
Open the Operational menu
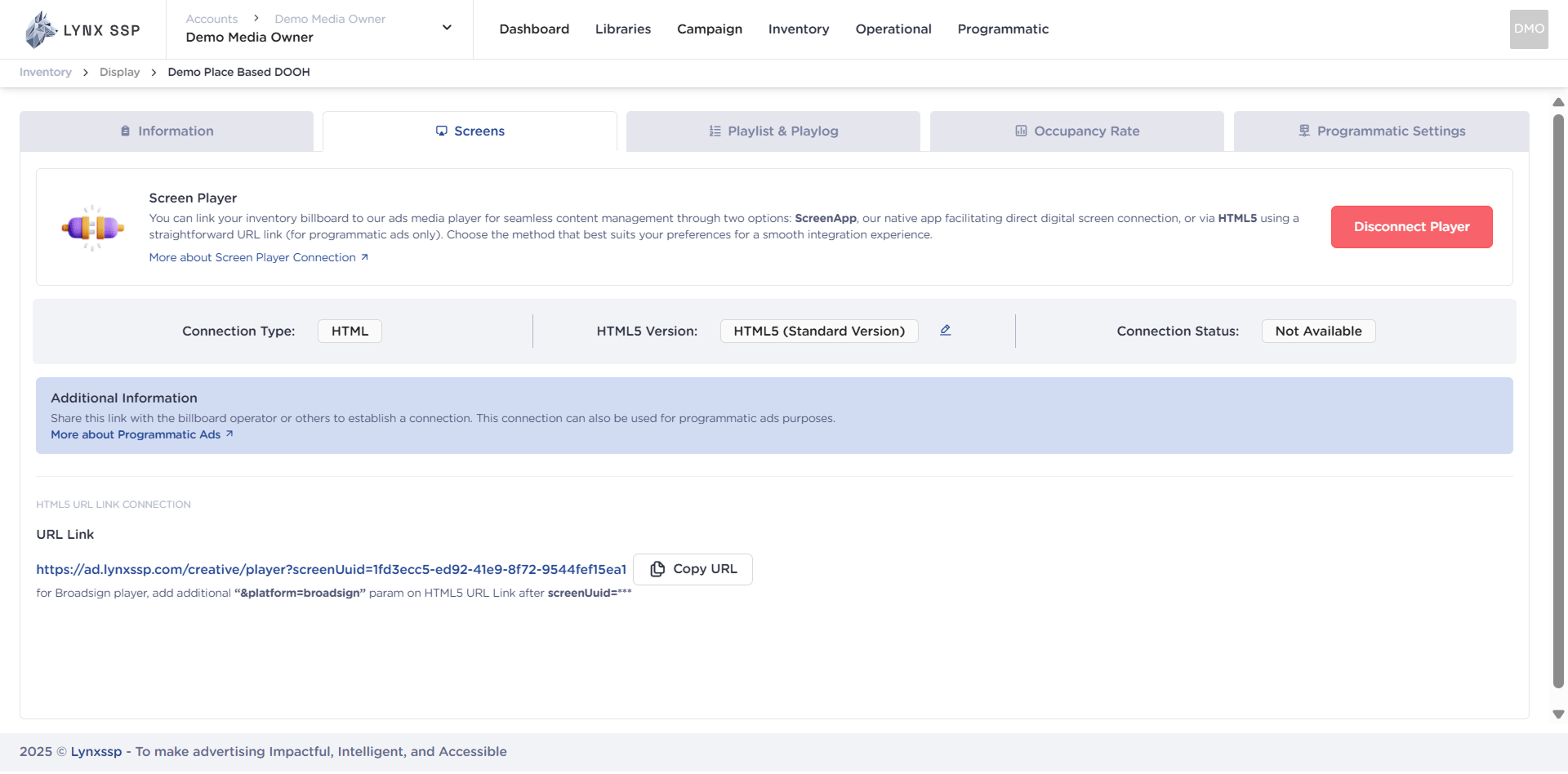[x=893, y=29]
